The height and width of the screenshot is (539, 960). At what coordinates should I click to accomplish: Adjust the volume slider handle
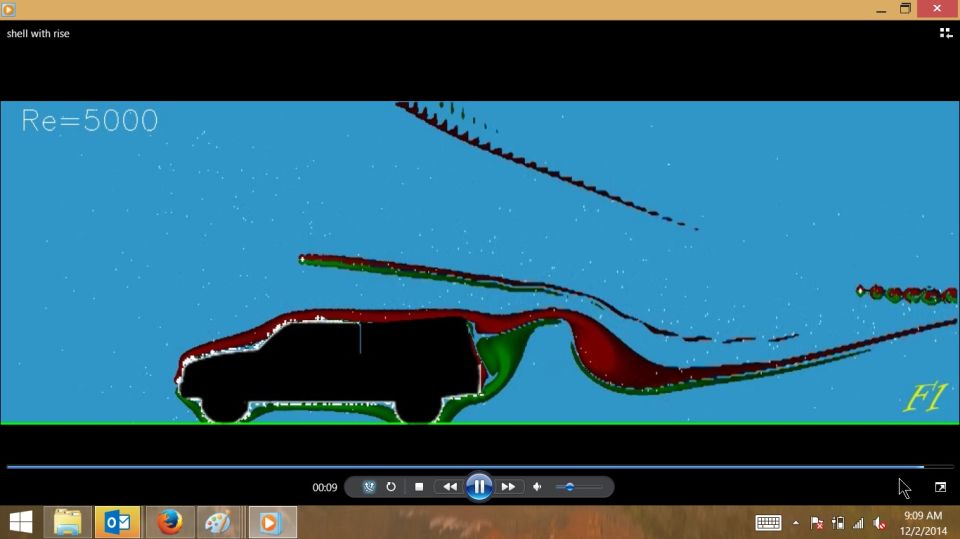coord(569,487)
